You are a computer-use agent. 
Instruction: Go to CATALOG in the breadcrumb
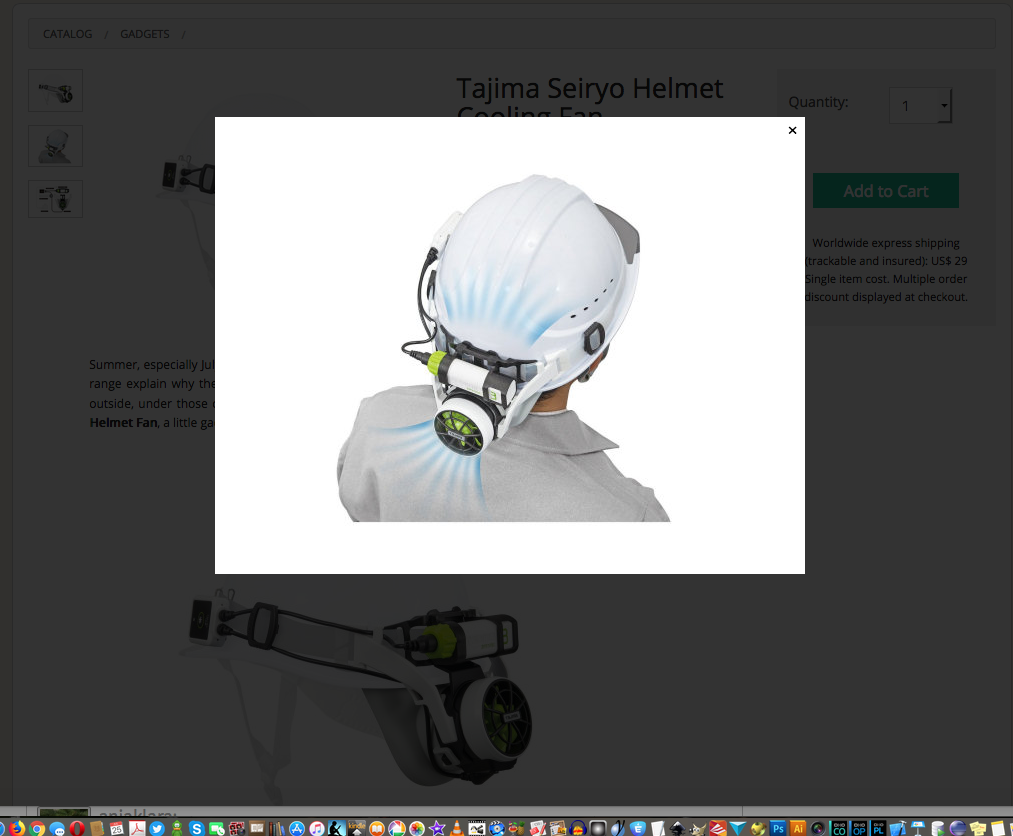68,34
